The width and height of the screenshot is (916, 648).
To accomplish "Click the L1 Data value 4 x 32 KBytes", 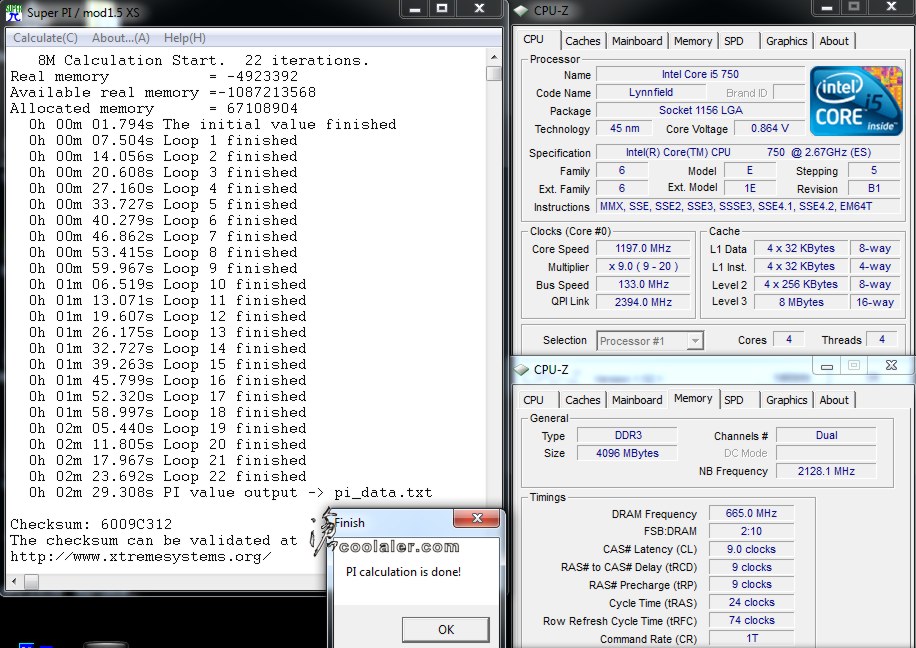I will [x=801, y=248].
